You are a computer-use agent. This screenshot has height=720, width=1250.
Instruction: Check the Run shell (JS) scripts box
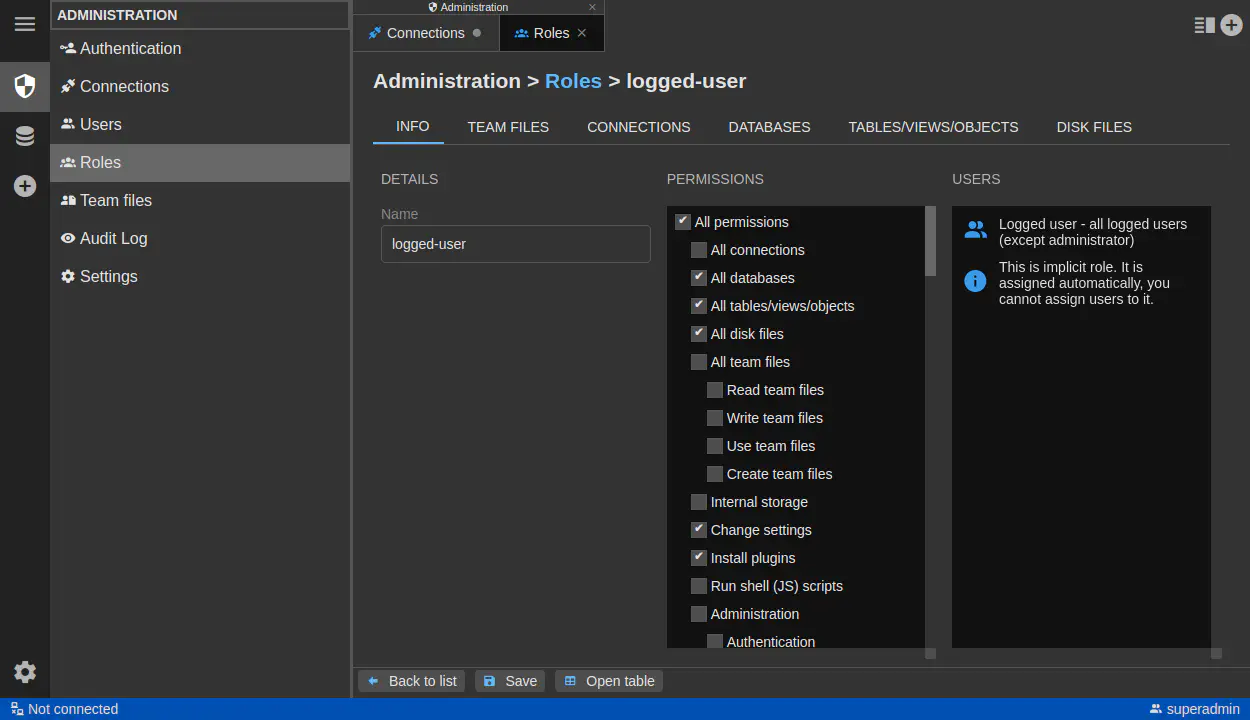point(699,586)
